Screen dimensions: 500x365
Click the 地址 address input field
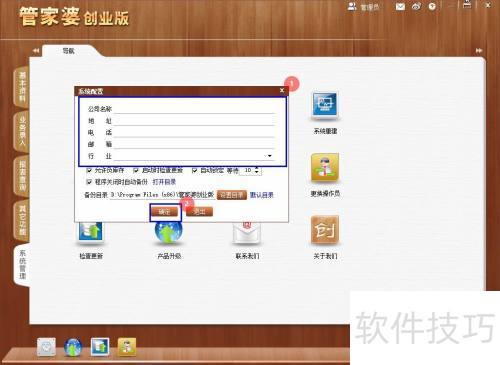pyautogui.click(x=194, y=121)
